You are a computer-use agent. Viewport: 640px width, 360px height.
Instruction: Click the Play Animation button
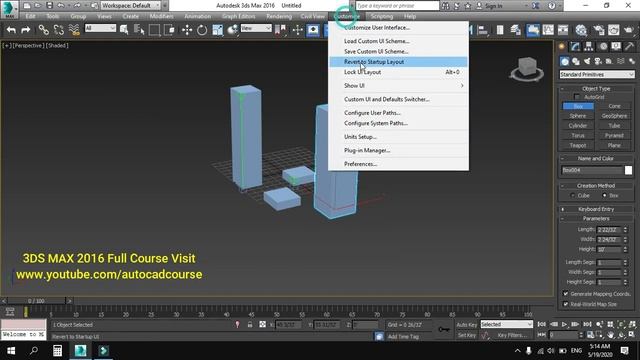(x=564, y=324)
